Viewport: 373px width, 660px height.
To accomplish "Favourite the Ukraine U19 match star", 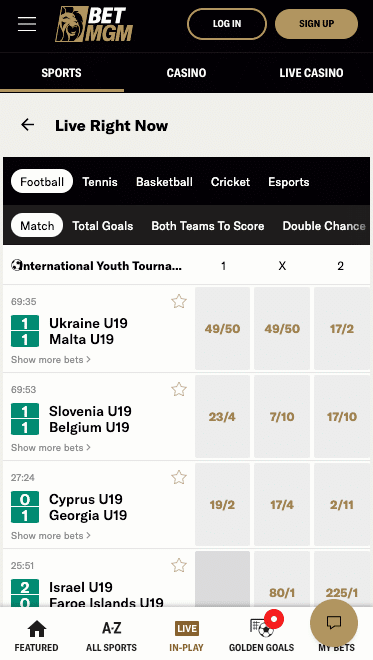I will [179, 301].
